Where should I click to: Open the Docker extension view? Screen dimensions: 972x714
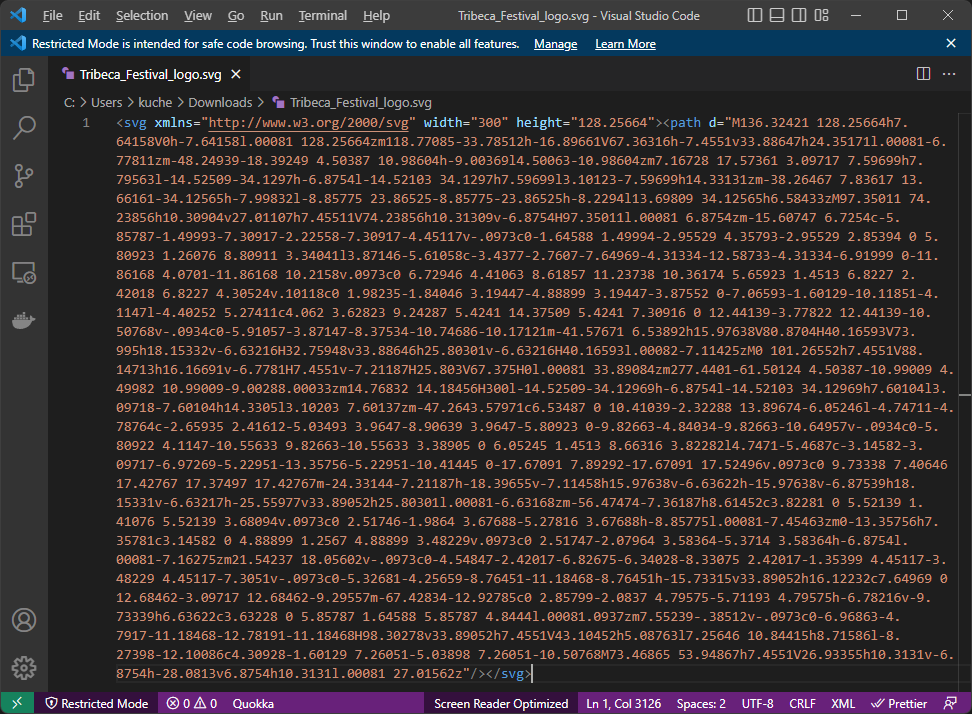coord(24,320)
